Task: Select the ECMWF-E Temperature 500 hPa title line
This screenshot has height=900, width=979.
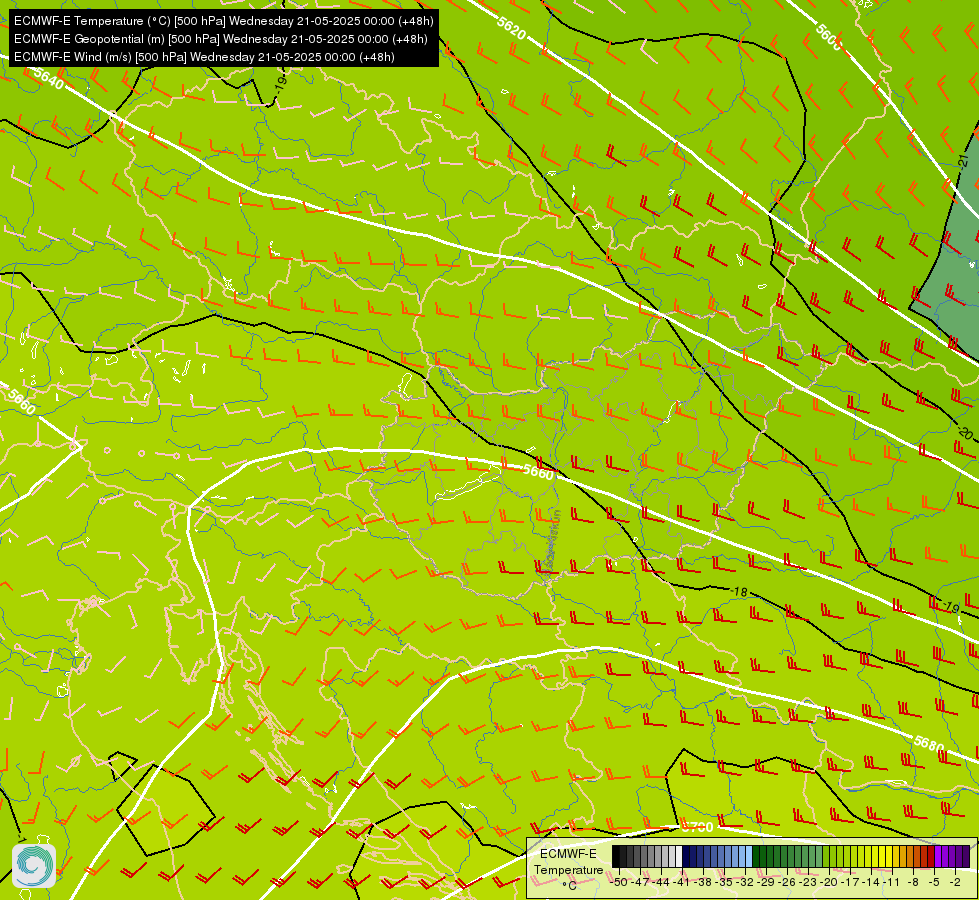Action: click(x=224, y=21)
